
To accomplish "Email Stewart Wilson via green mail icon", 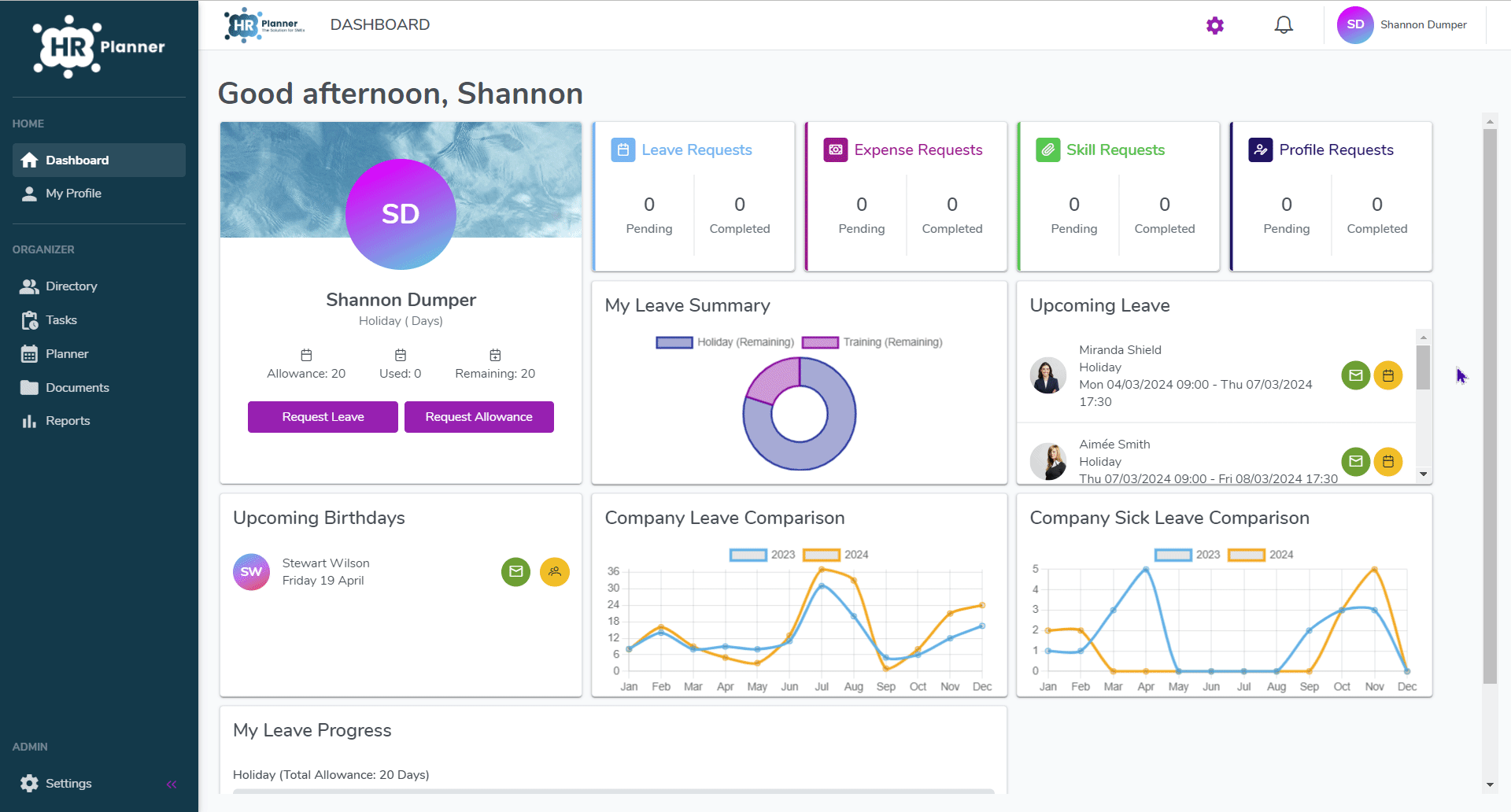I will pos(516,572).
